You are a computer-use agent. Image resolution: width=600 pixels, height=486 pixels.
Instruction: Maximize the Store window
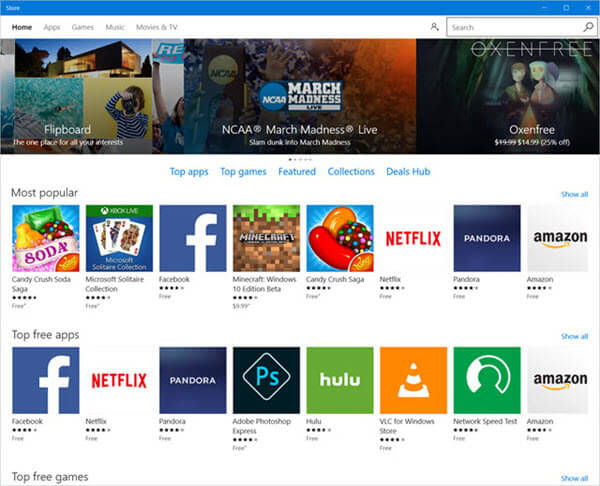tap(566, 8)
